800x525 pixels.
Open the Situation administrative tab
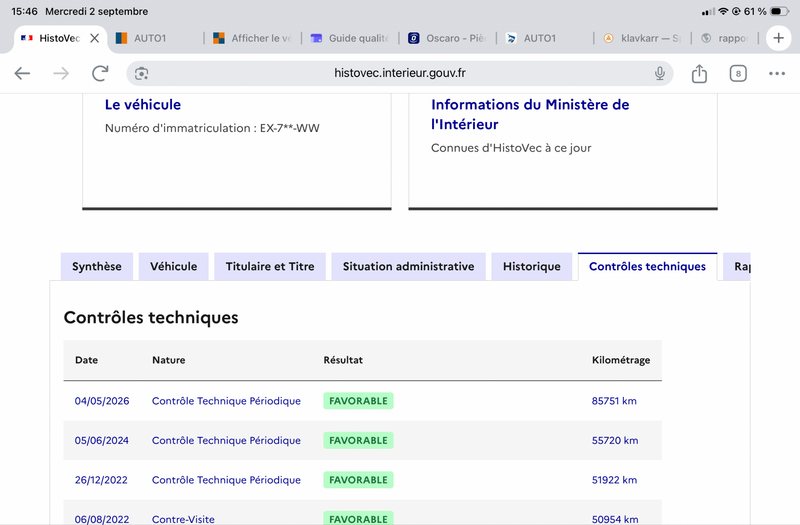(x=408, y=266)
